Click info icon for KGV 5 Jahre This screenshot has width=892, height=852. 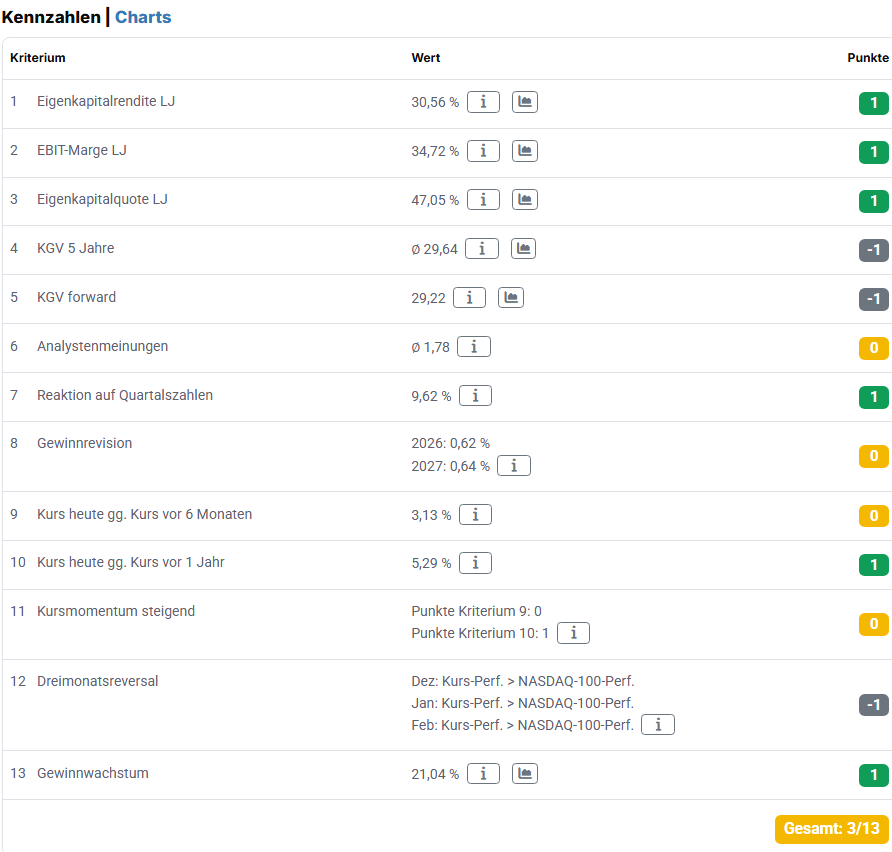(x=482, y=249)
